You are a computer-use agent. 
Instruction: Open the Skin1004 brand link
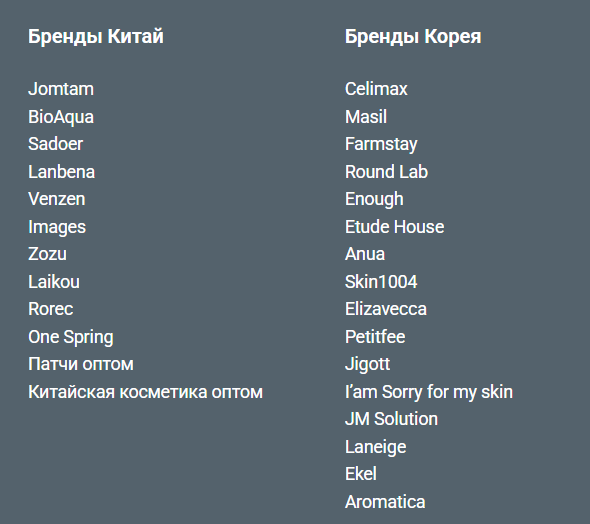(381, 282)
